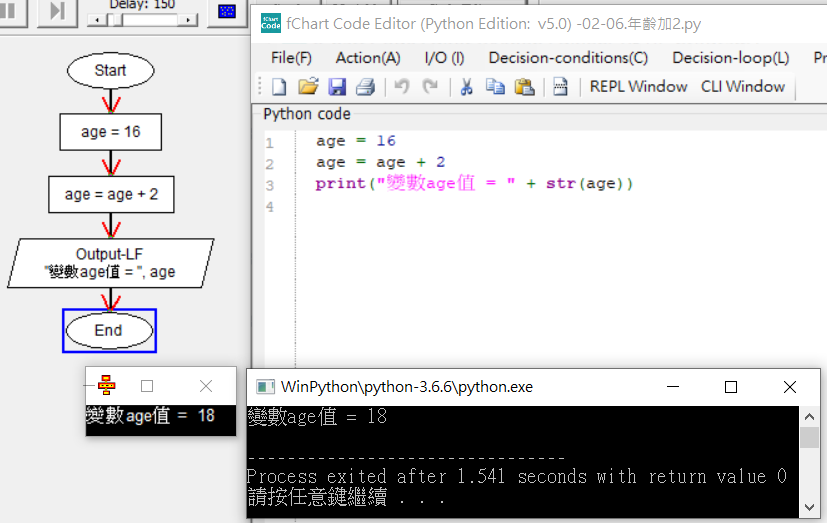Open the REPL Window
827x523 pixels.
tap(638, 86)
